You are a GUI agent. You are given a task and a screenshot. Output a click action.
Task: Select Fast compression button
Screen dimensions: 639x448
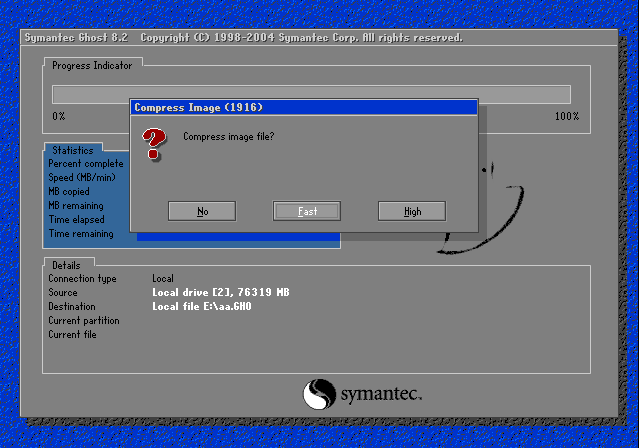tap(307, 211)
